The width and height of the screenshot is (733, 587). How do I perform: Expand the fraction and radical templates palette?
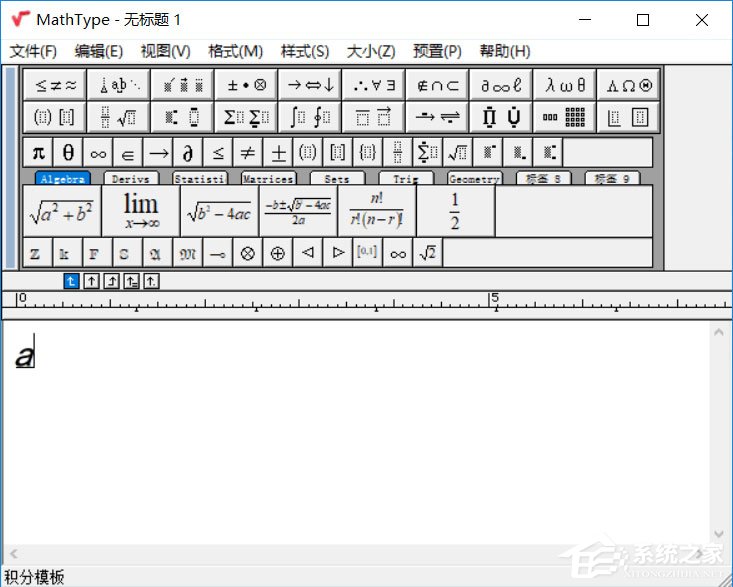coord(118,117)
